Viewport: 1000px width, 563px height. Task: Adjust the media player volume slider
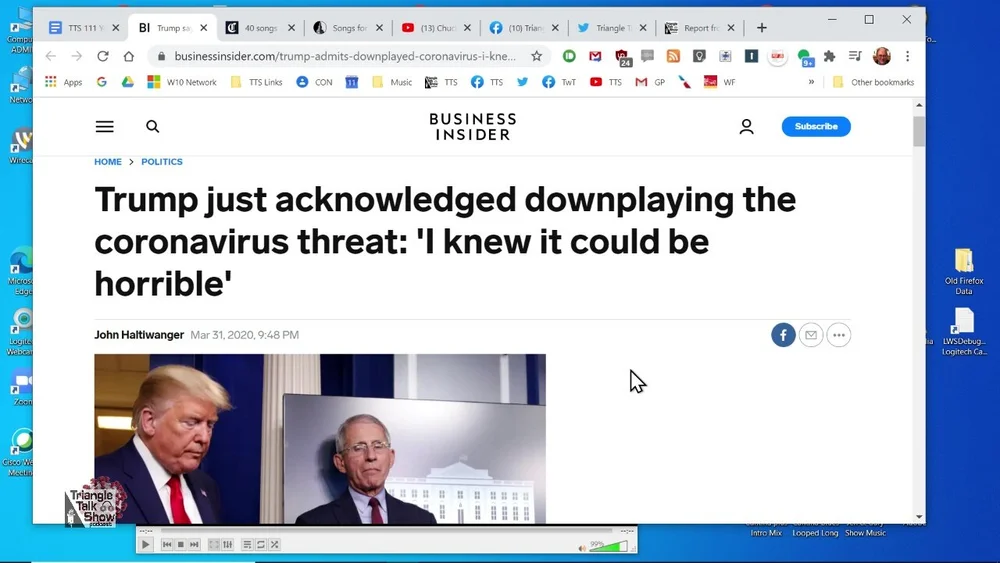608,546
